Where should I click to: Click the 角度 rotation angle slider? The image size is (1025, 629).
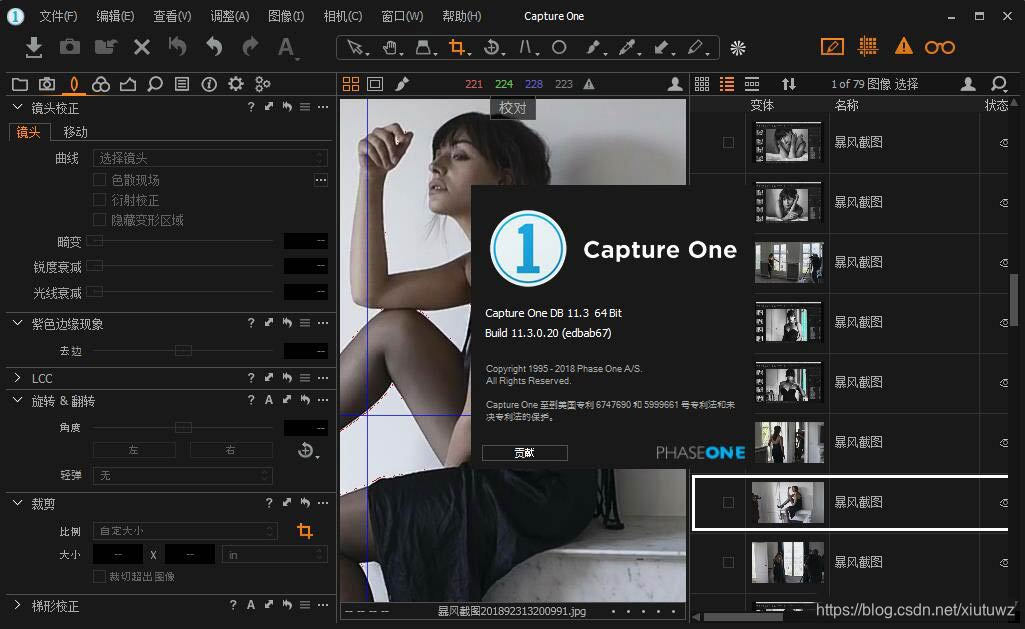coord(183,428)
